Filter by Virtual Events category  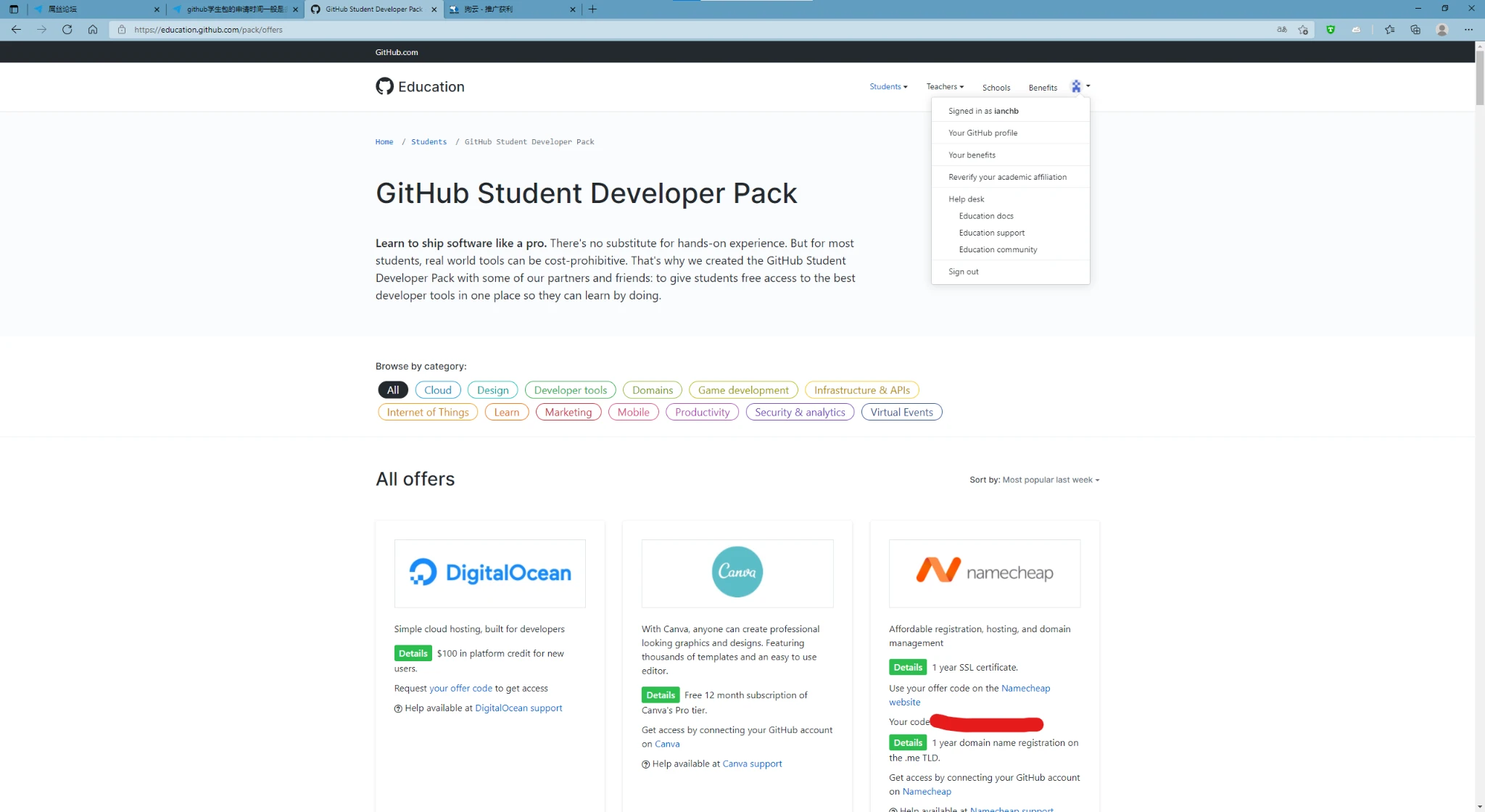point(902,413)
